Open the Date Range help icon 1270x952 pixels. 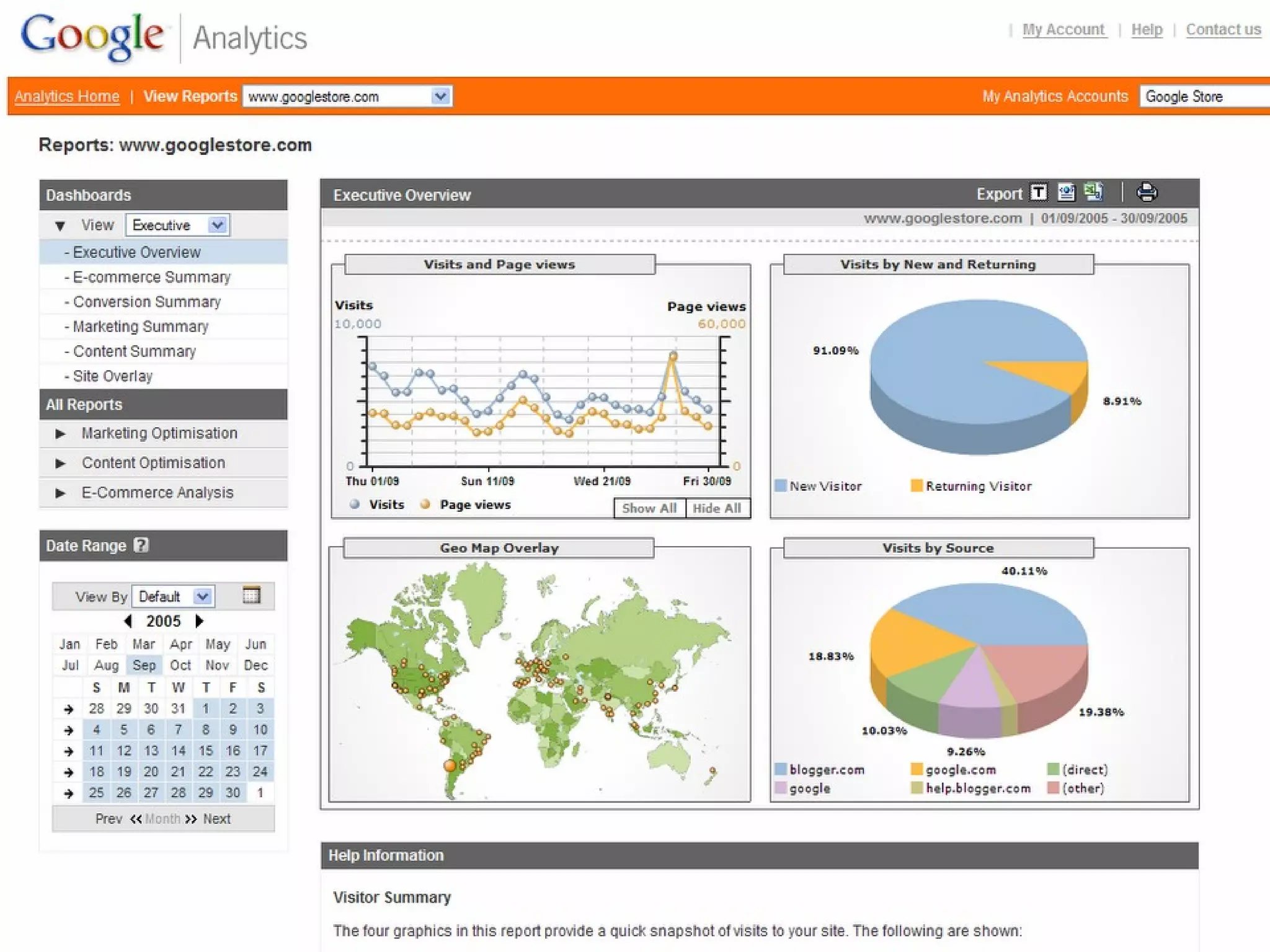coord(141,545)
